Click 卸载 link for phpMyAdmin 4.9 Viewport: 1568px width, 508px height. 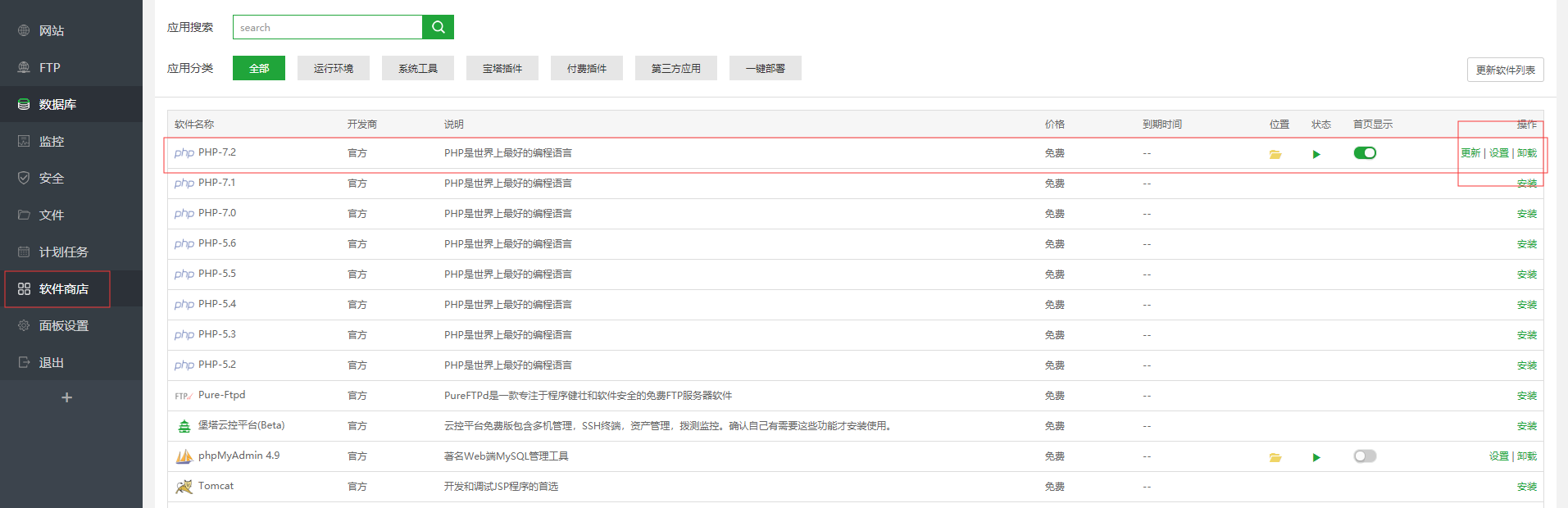[x=1527, y=456]
